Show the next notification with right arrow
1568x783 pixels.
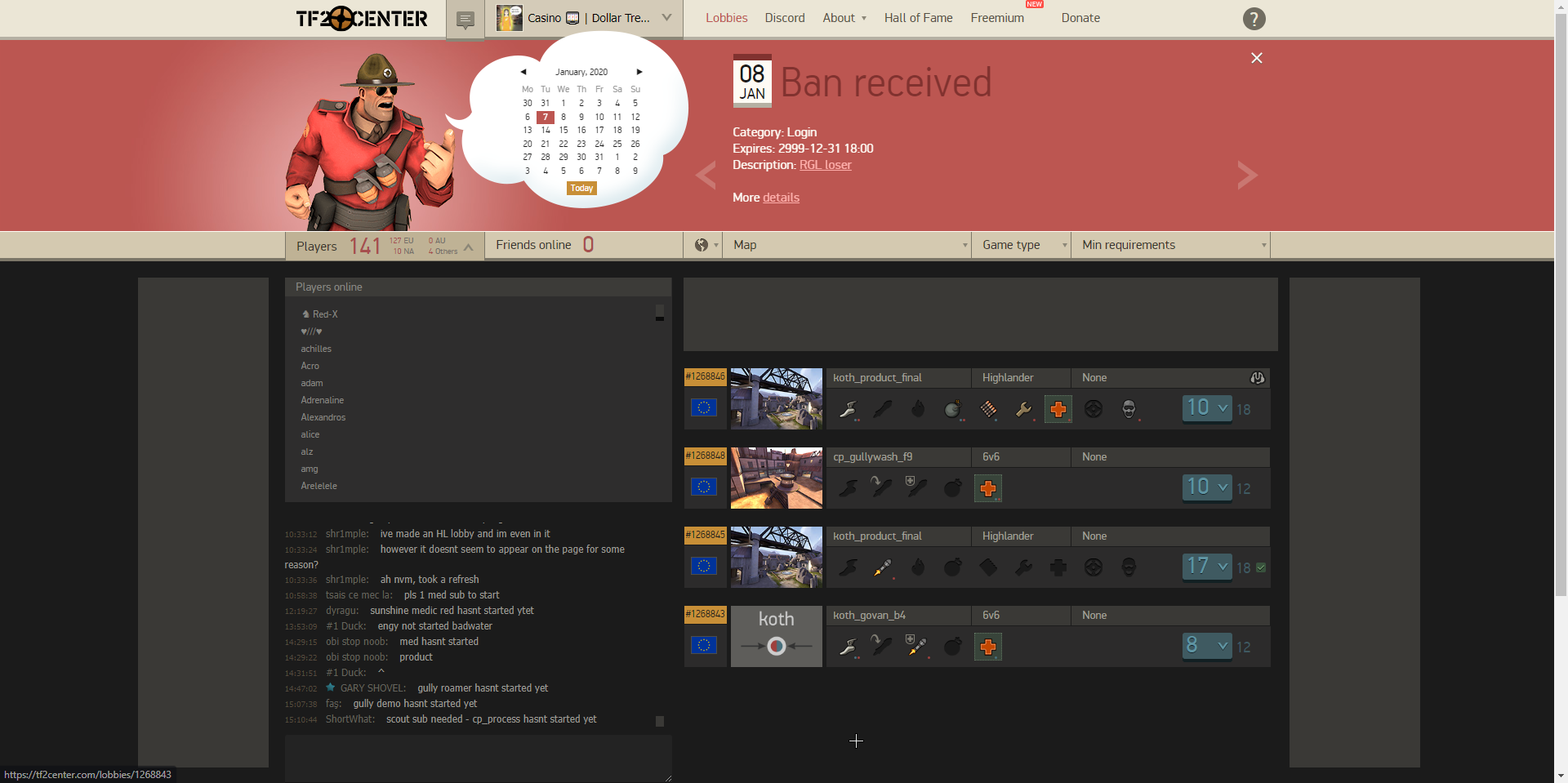1246,175
